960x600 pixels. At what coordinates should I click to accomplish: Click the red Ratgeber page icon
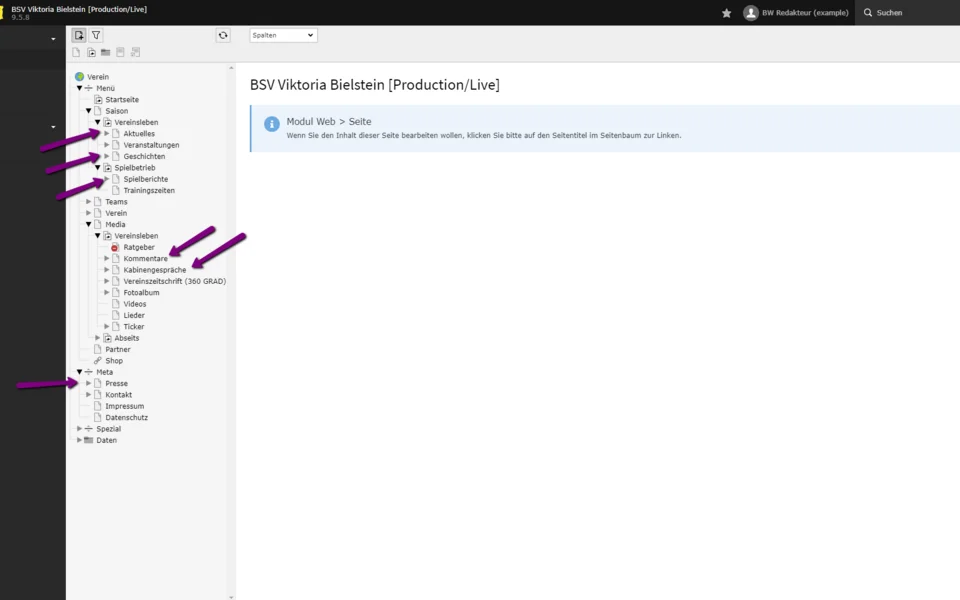pos(115,247)
